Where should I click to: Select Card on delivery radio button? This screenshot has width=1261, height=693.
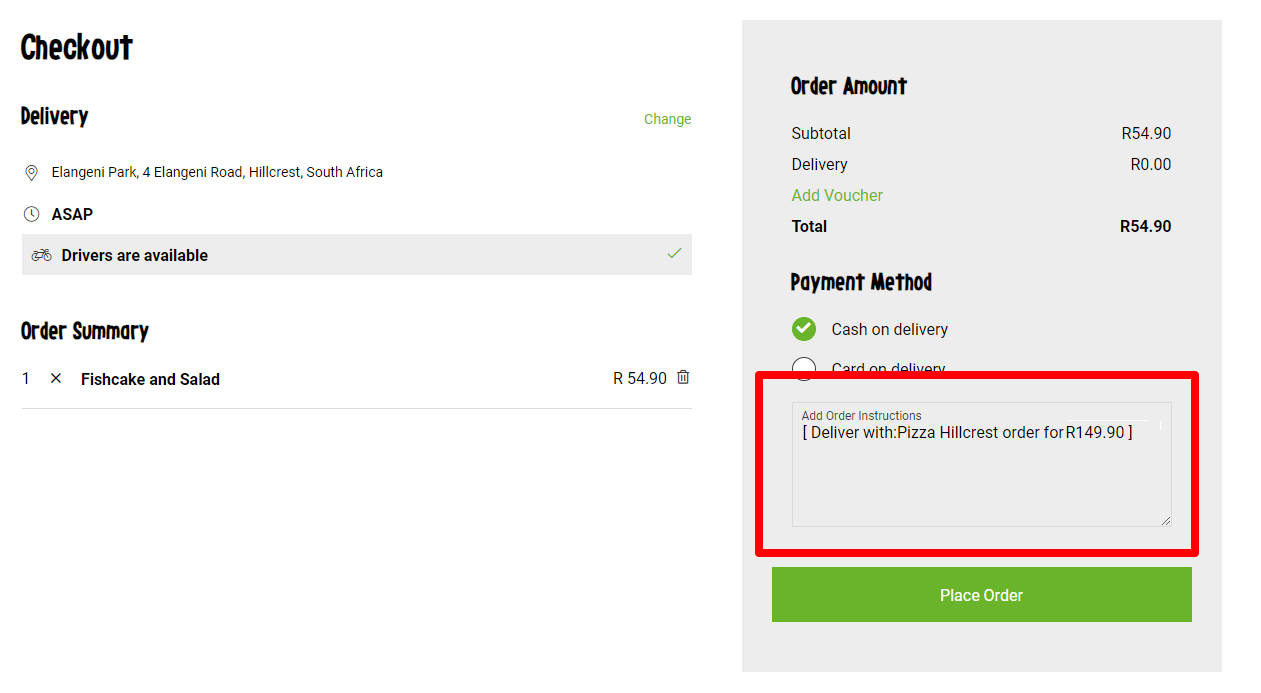pyautogui.click(x=804, y=368)
